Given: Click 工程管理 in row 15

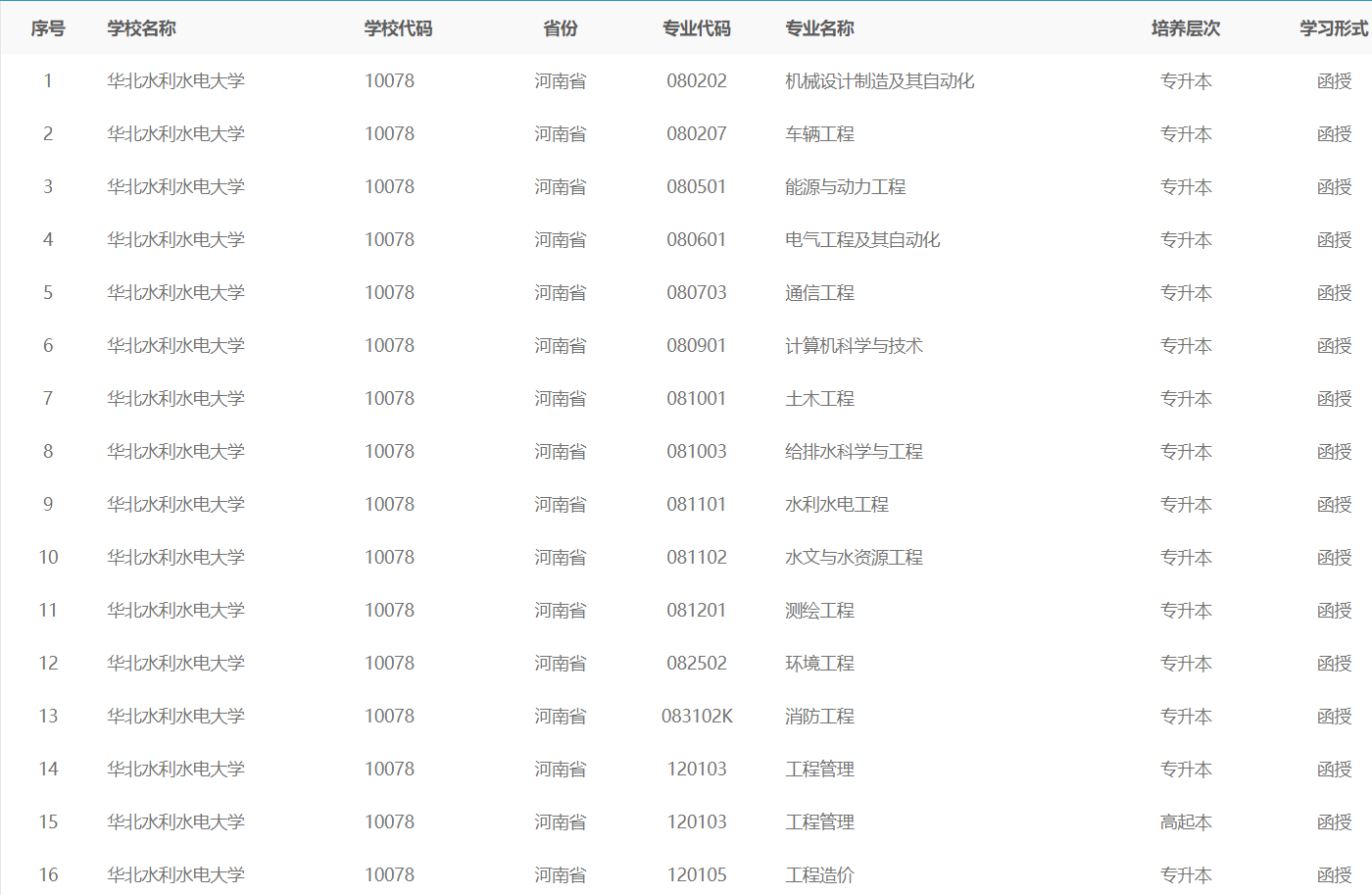Looking at the screenshot, I should pyautogui.click(x=819, y=822).
